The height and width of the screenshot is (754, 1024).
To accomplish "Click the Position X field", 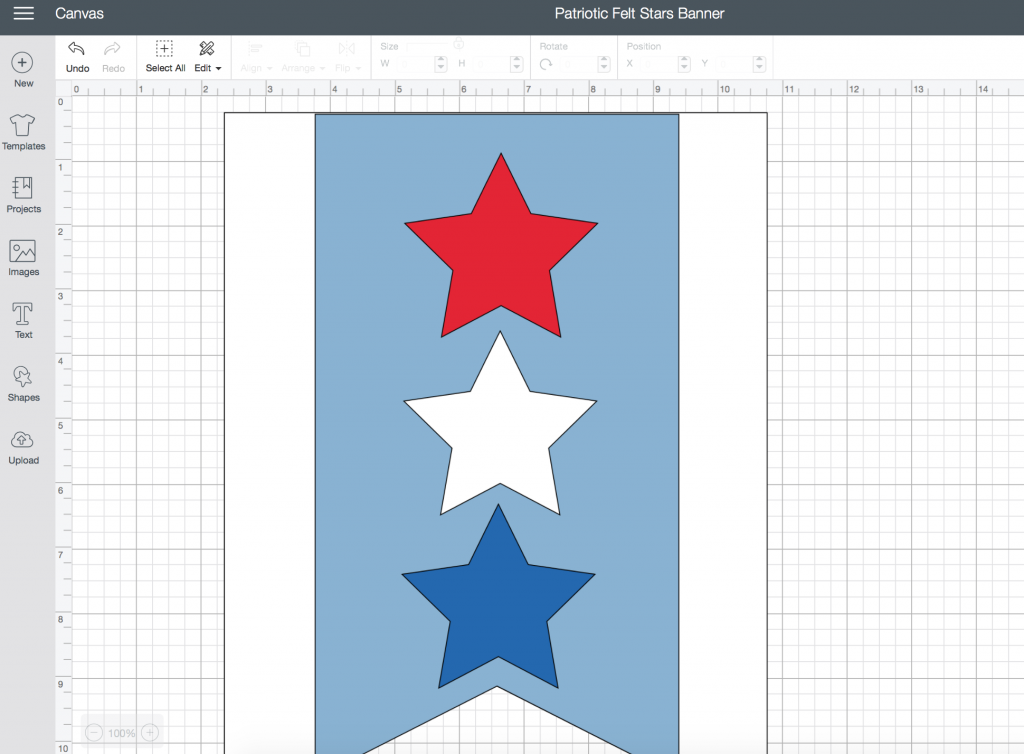I will (658, 64).
